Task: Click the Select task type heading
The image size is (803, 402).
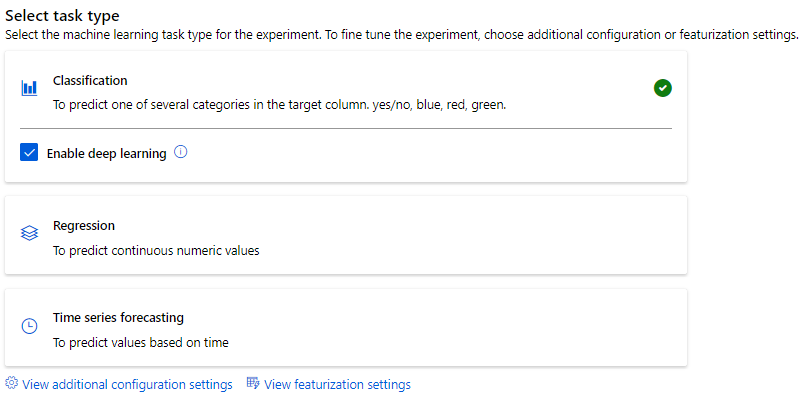Action: [x=62, y=16]
